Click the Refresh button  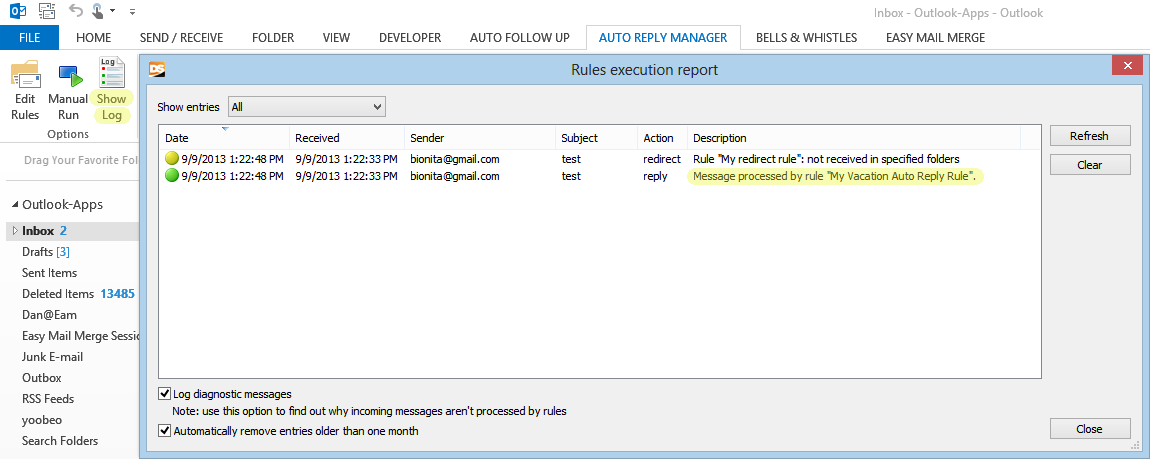(1089, 136)
